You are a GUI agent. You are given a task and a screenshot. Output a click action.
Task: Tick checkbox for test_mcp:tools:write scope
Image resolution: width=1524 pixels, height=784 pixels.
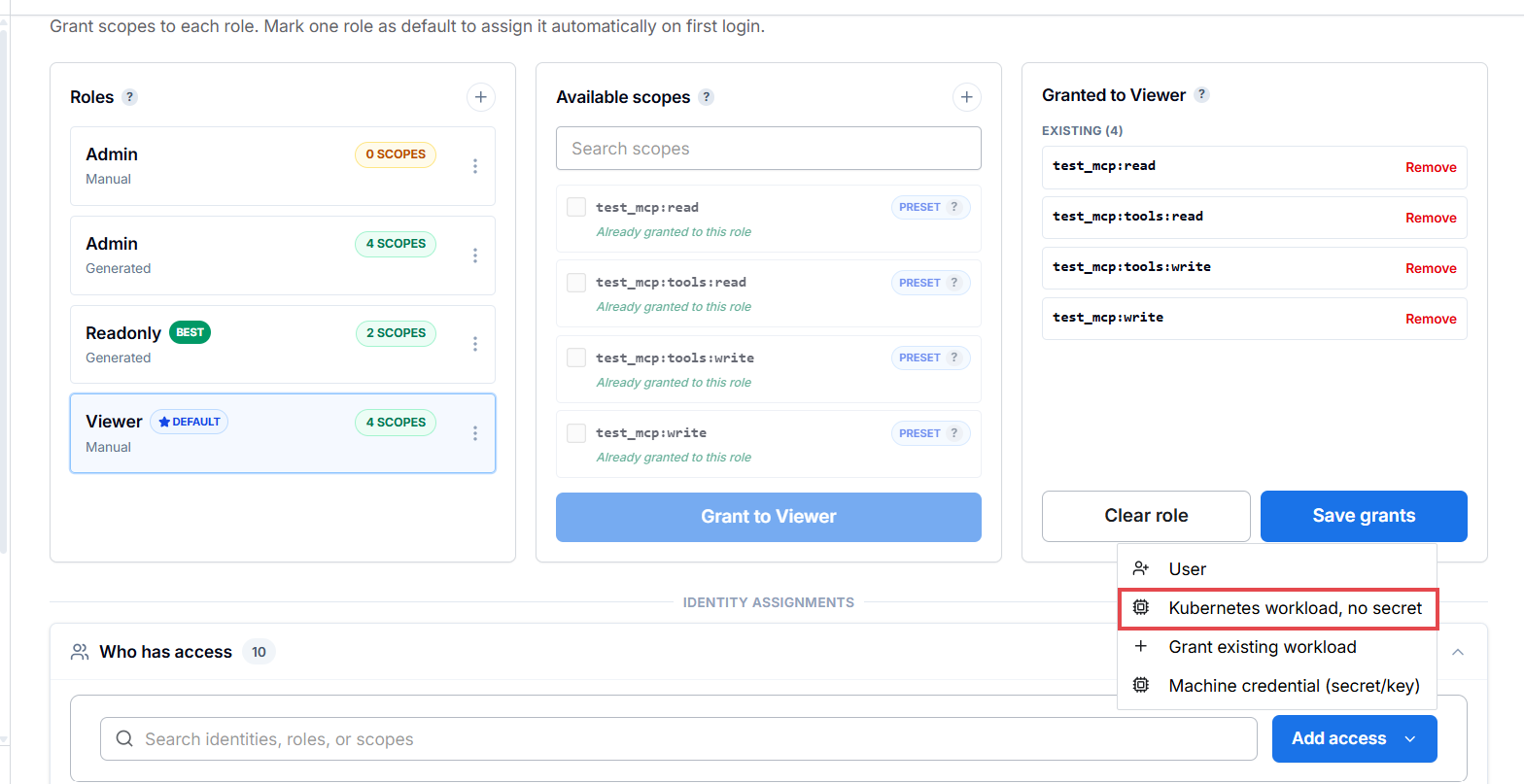576,358
